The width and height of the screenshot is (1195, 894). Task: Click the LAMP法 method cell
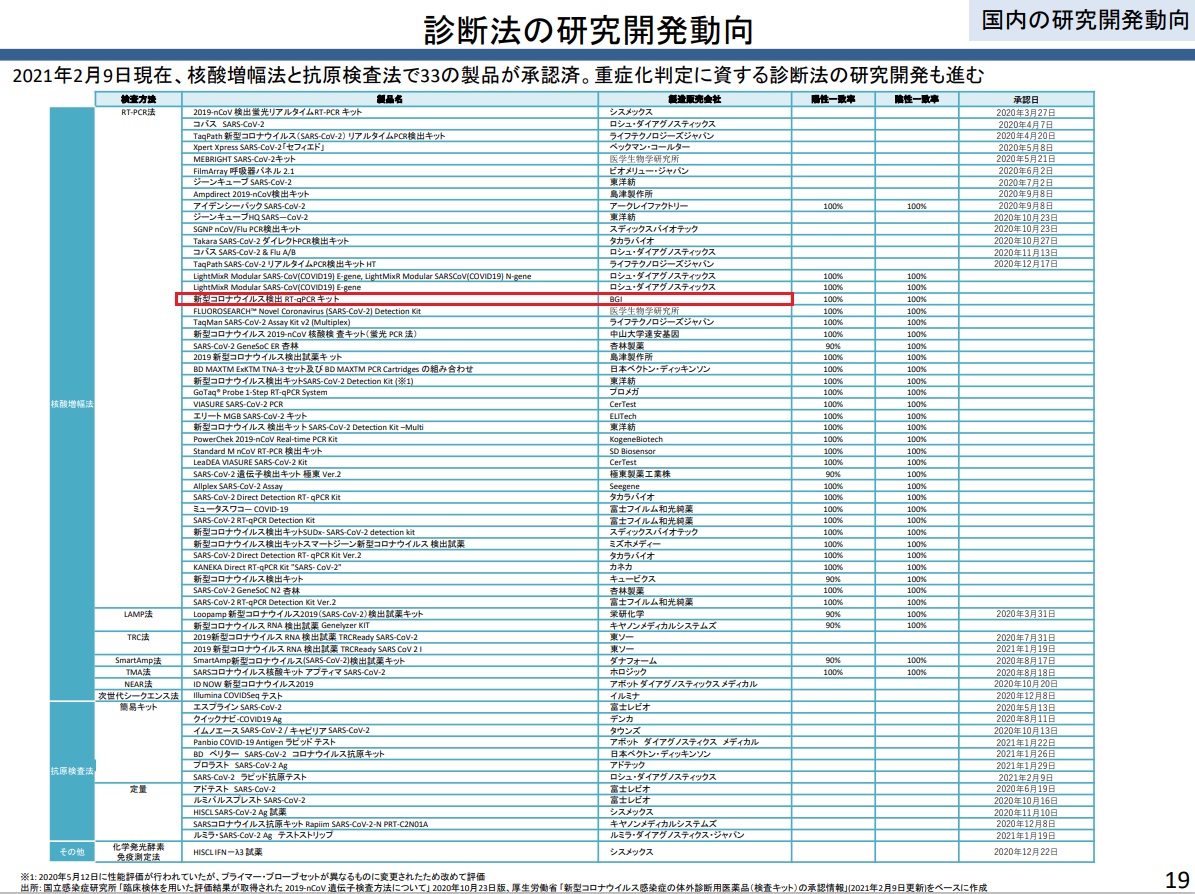[138, 614]
